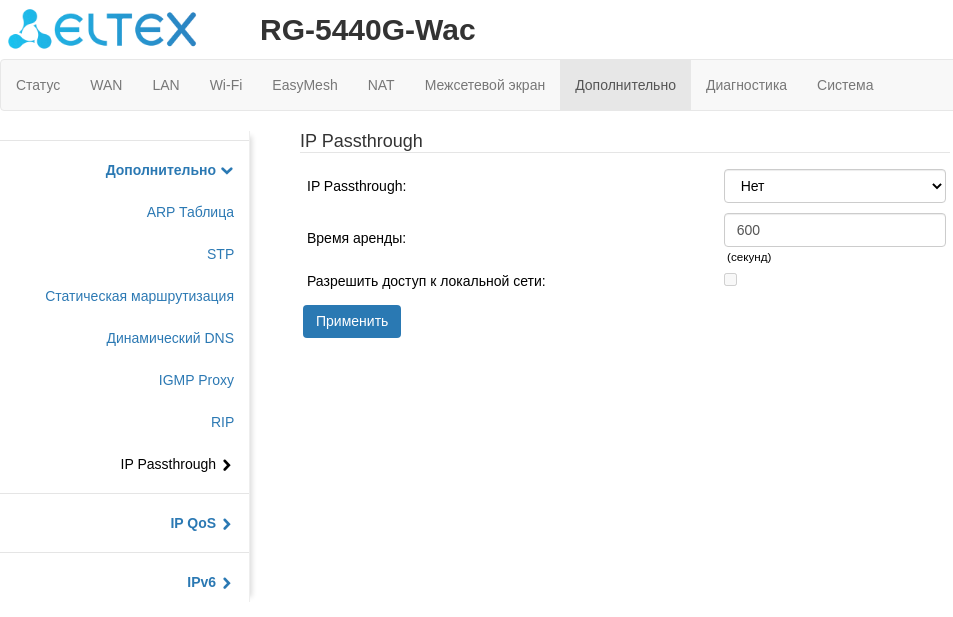Viewport: 953px width, 617px height.
Task: Open ARP Таблица sidebar link
Action: click(x=190, y=212)
